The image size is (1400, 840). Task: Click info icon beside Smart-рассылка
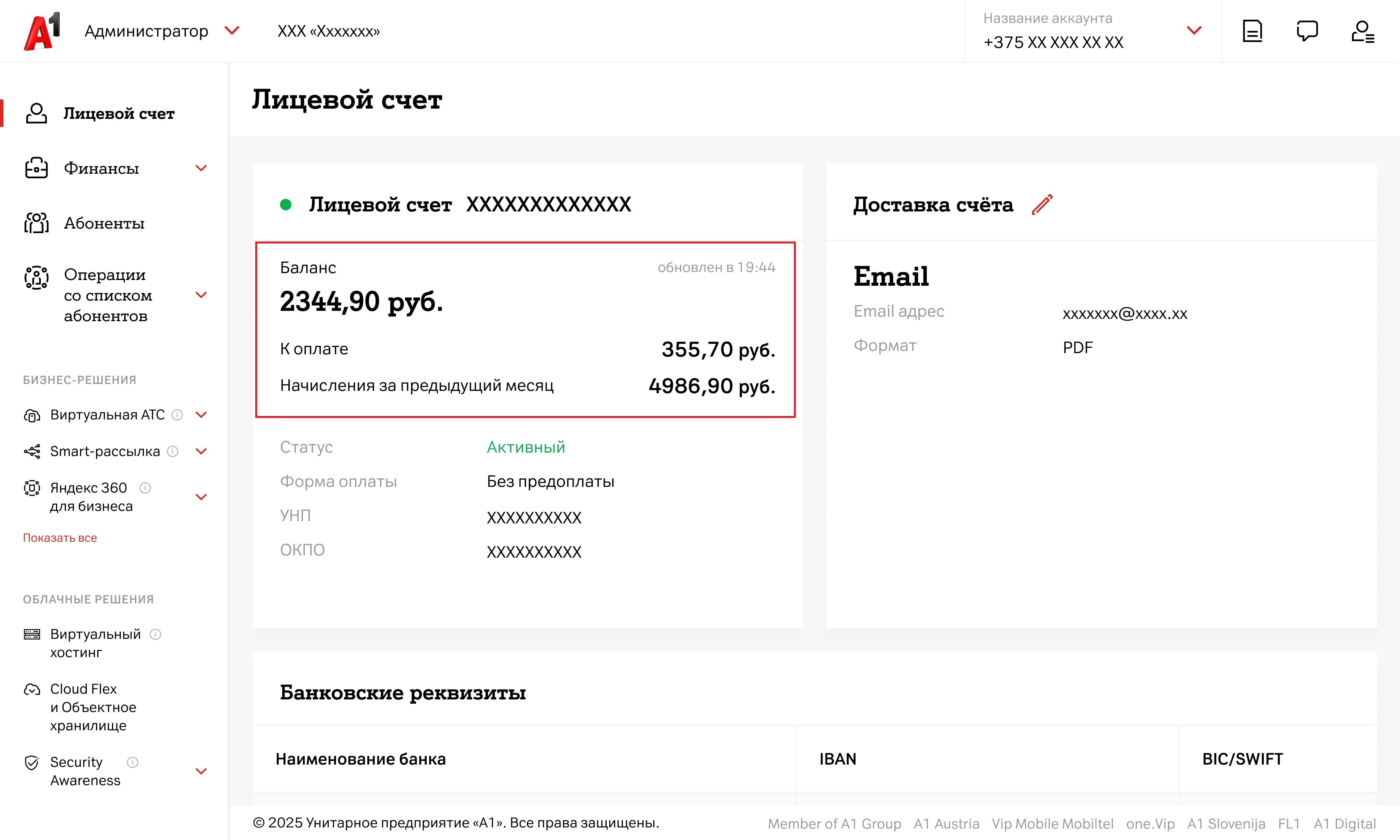173,451
